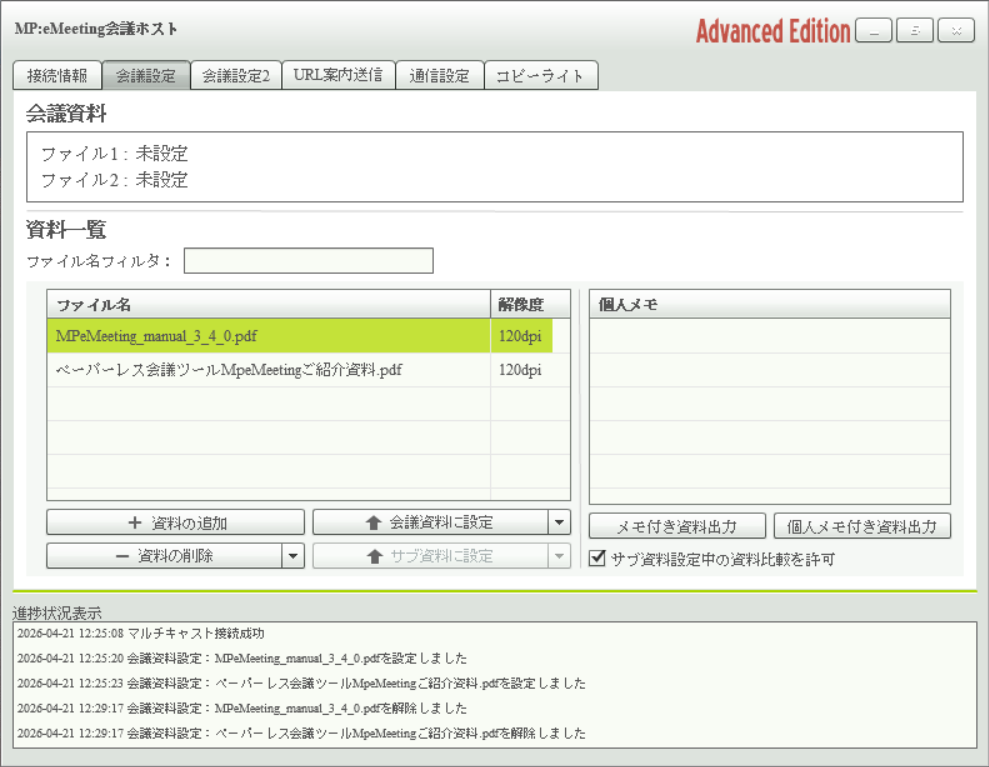Open the 資料の削除 dropdown arrow
Screen dimensions: 989x767
point(292,556)
